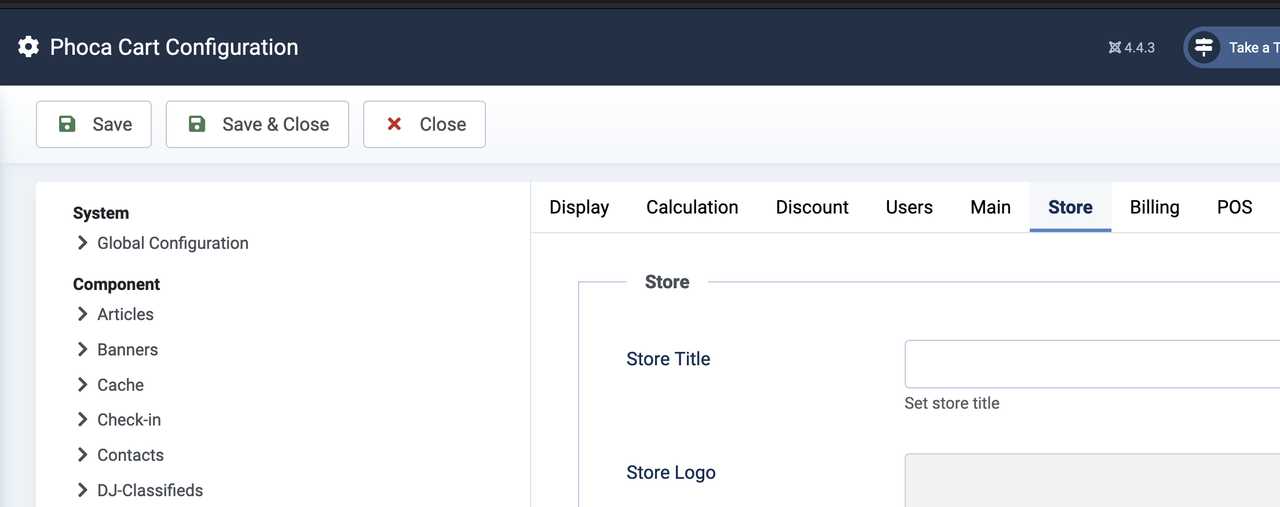This screenshot has width=1280, height=507.
Task: Click the red X icon on Close button
Action: (x=394, y=124)
